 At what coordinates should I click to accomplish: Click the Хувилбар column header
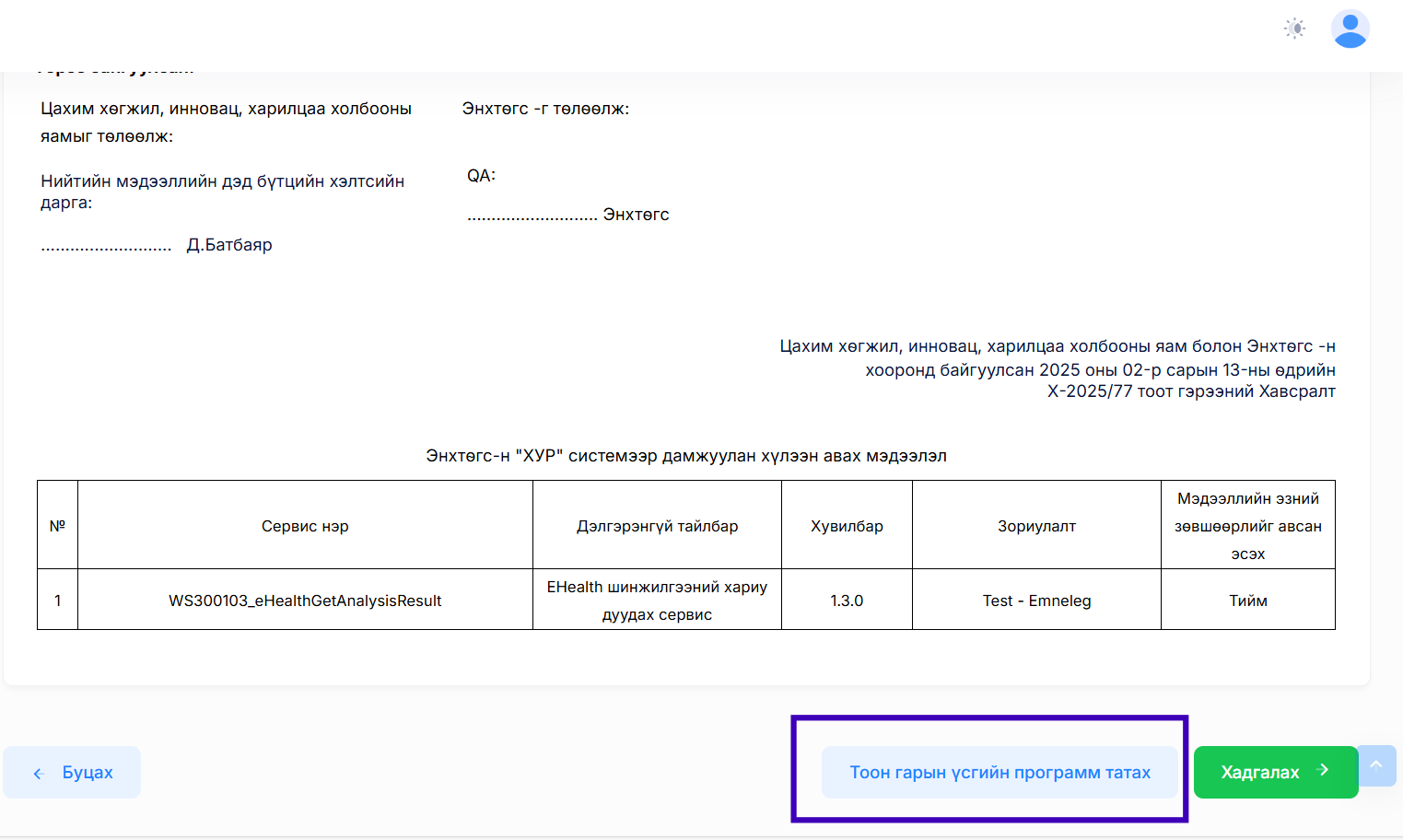(x=847, y=526)
